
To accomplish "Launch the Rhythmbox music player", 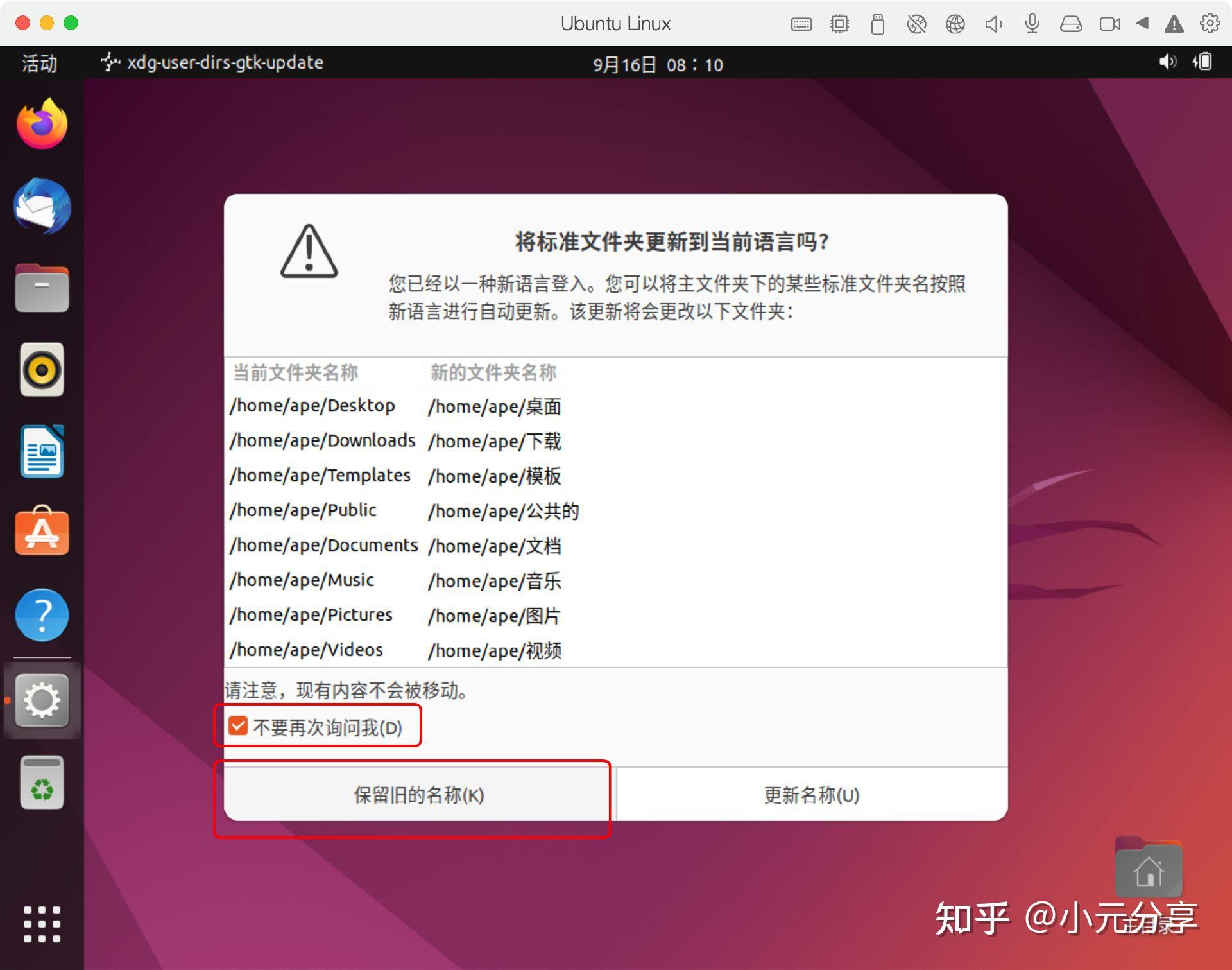I will (x=41, y=370).
